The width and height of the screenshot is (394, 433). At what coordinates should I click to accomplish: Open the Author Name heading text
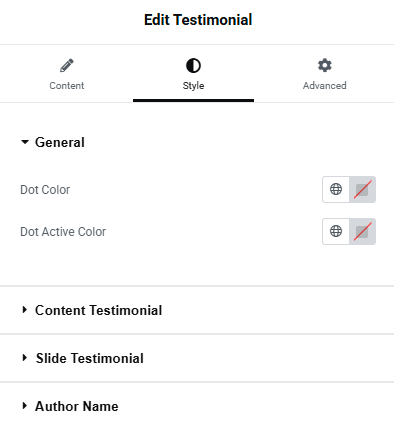pyautogui.click(x=77, y=406)
